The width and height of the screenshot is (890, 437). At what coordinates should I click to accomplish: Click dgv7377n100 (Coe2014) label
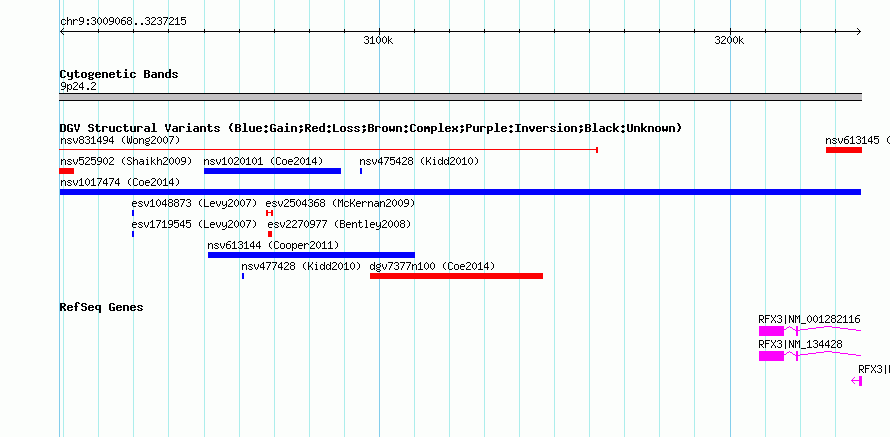[432, 266]
